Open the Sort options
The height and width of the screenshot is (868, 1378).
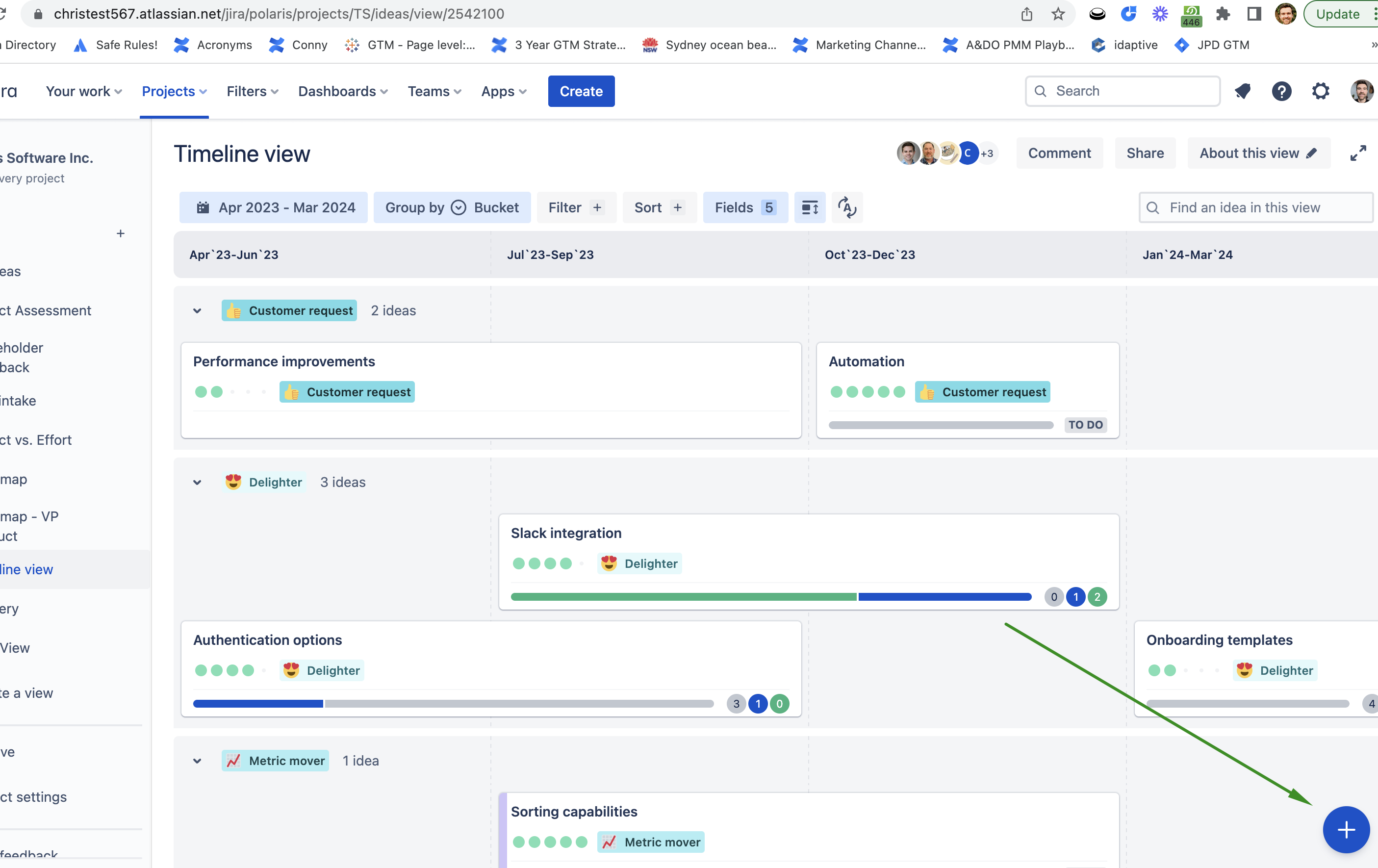click(659, 207)
